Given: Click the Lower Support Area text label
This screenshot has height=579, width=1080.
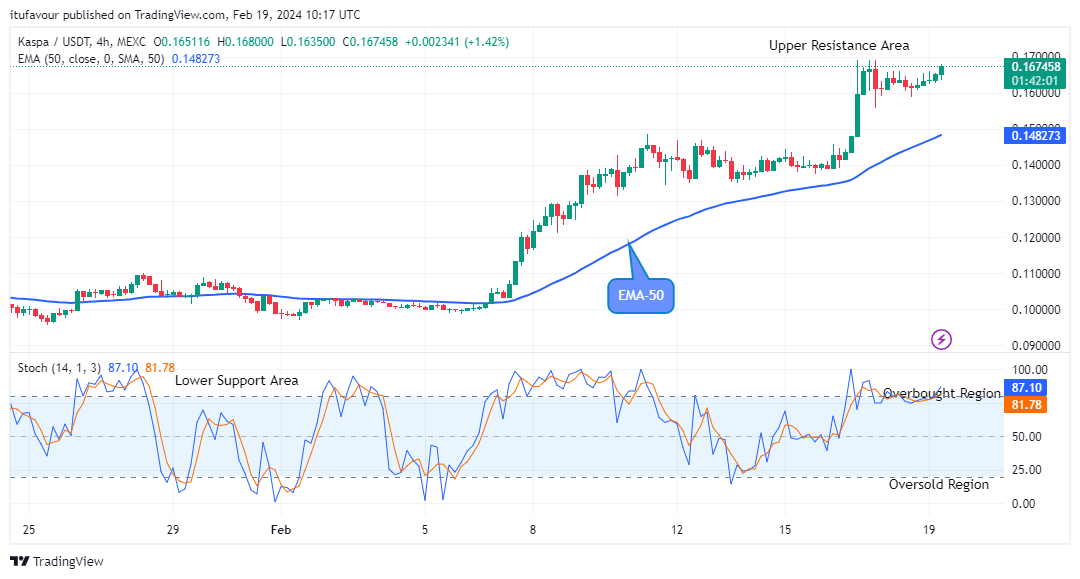Looking at the screenshot, I should coord(236,381).
